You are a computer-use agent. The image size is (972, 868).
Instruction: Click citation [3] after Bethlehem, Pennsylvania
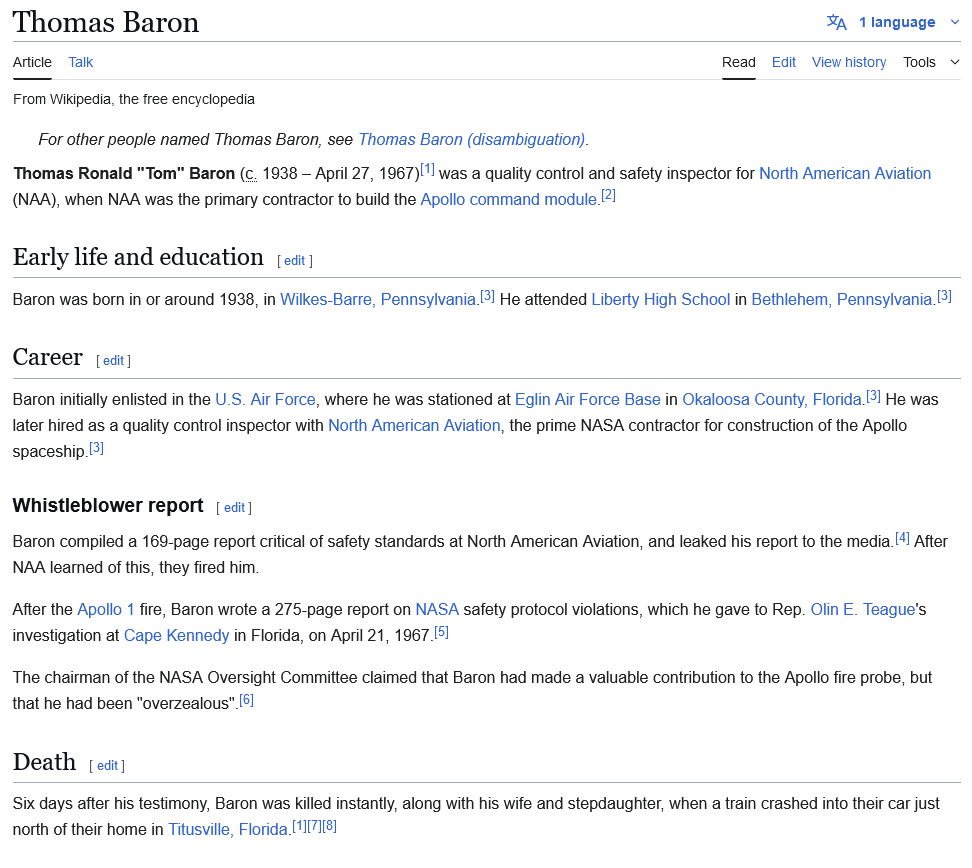pyautogui.click(x=944, y=295)
